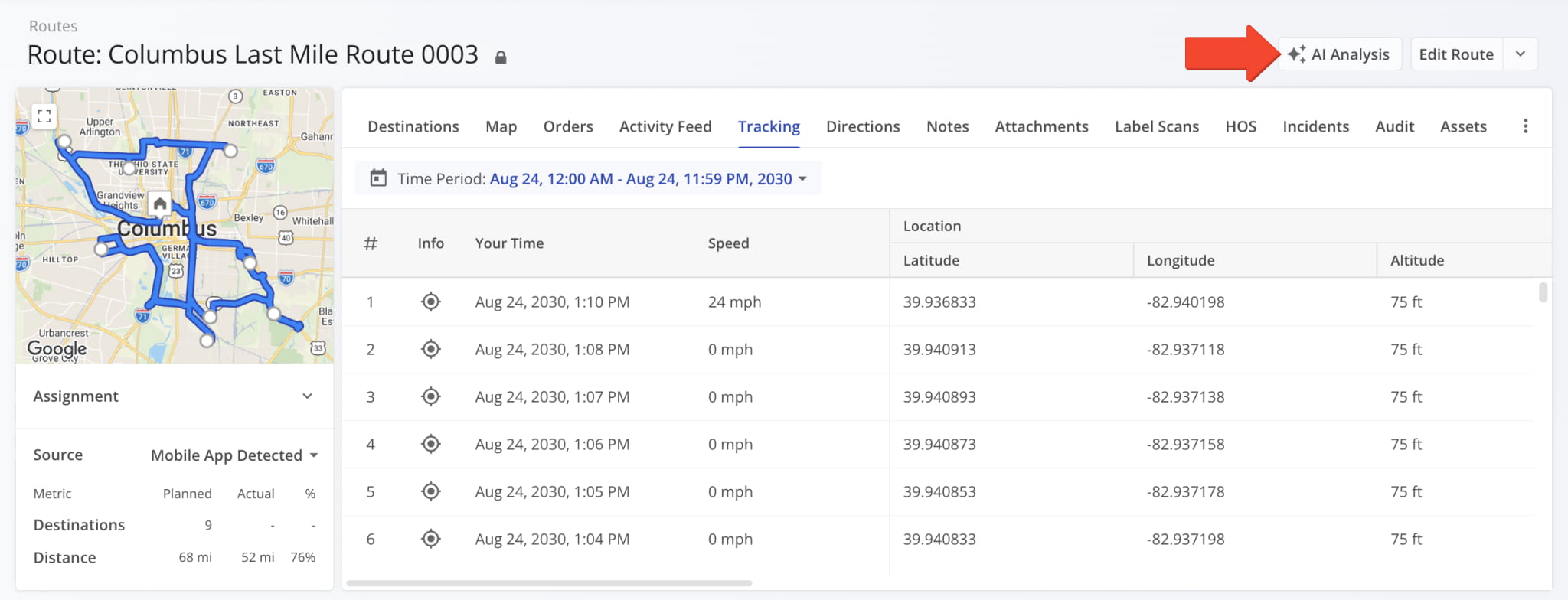Image resolution: width=1568 pixels, height=600 pixels.
Task: Open the dropdown arrow beside Edit Route
Action: coord(1521,54)
